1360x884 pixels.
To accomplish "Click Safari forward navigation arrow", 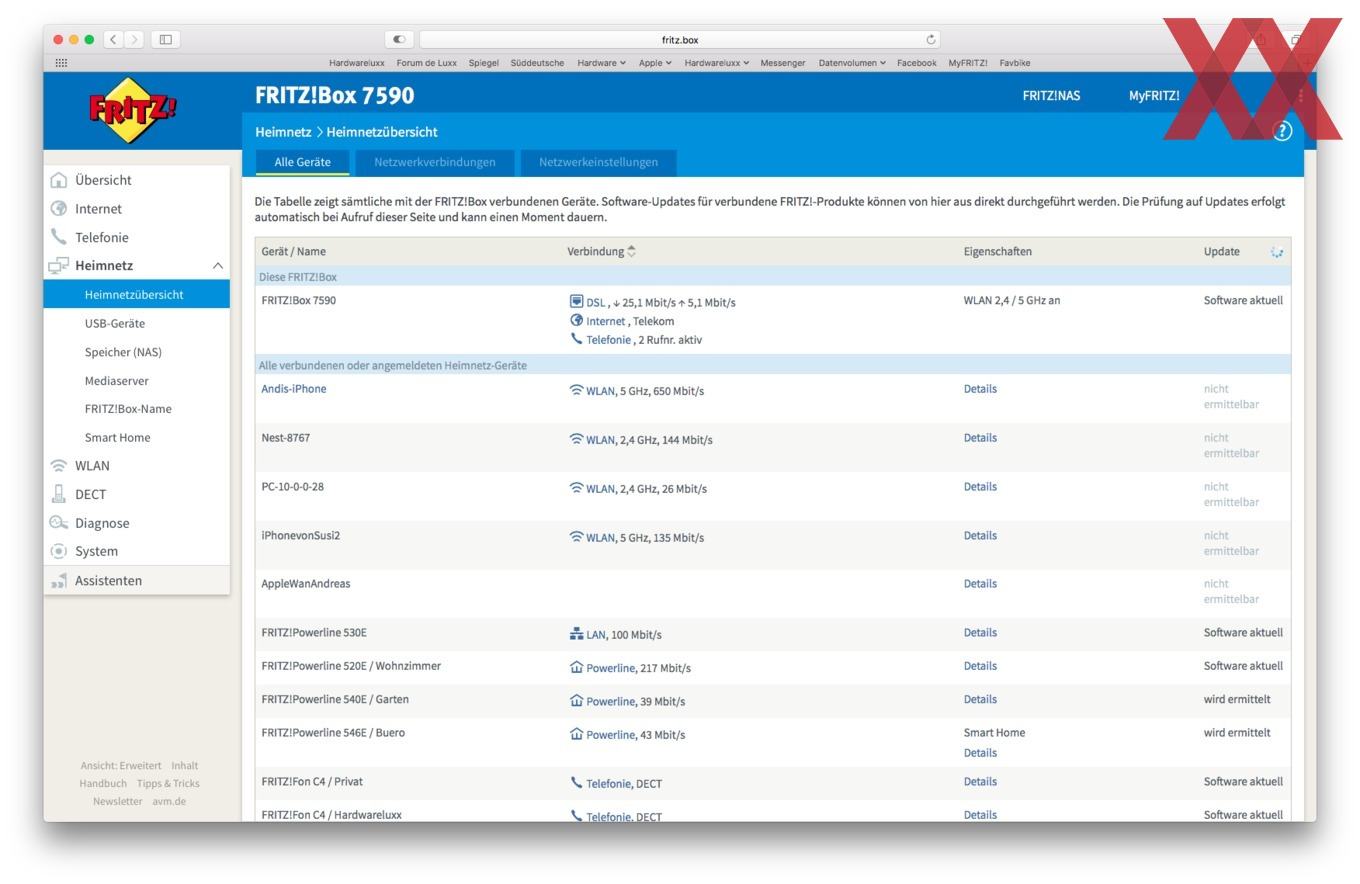I will 134,39.
